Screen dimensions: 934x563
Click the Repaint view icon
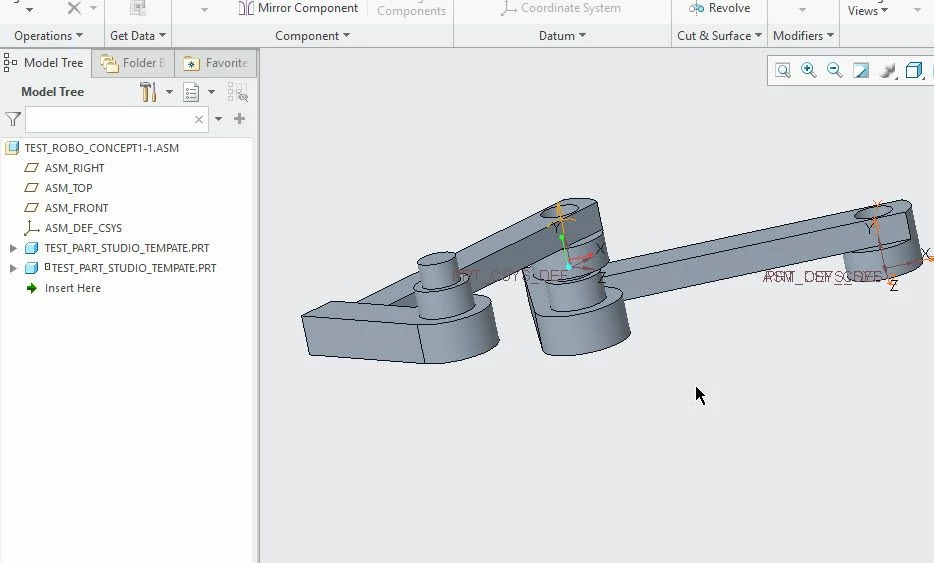pyautogui.click(x=861, y=70)
